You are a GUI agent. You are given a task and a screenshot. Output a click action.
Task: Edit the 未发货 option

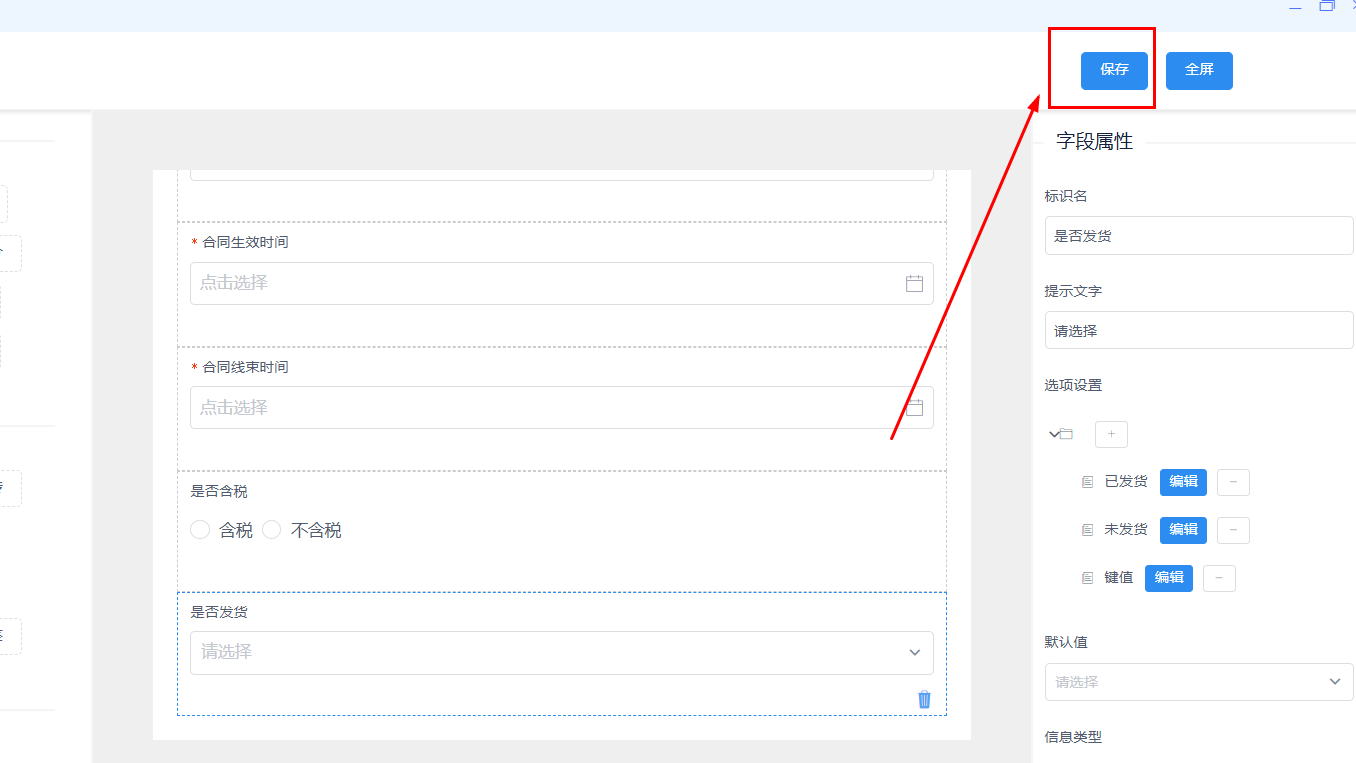[x=1183, y=530]
